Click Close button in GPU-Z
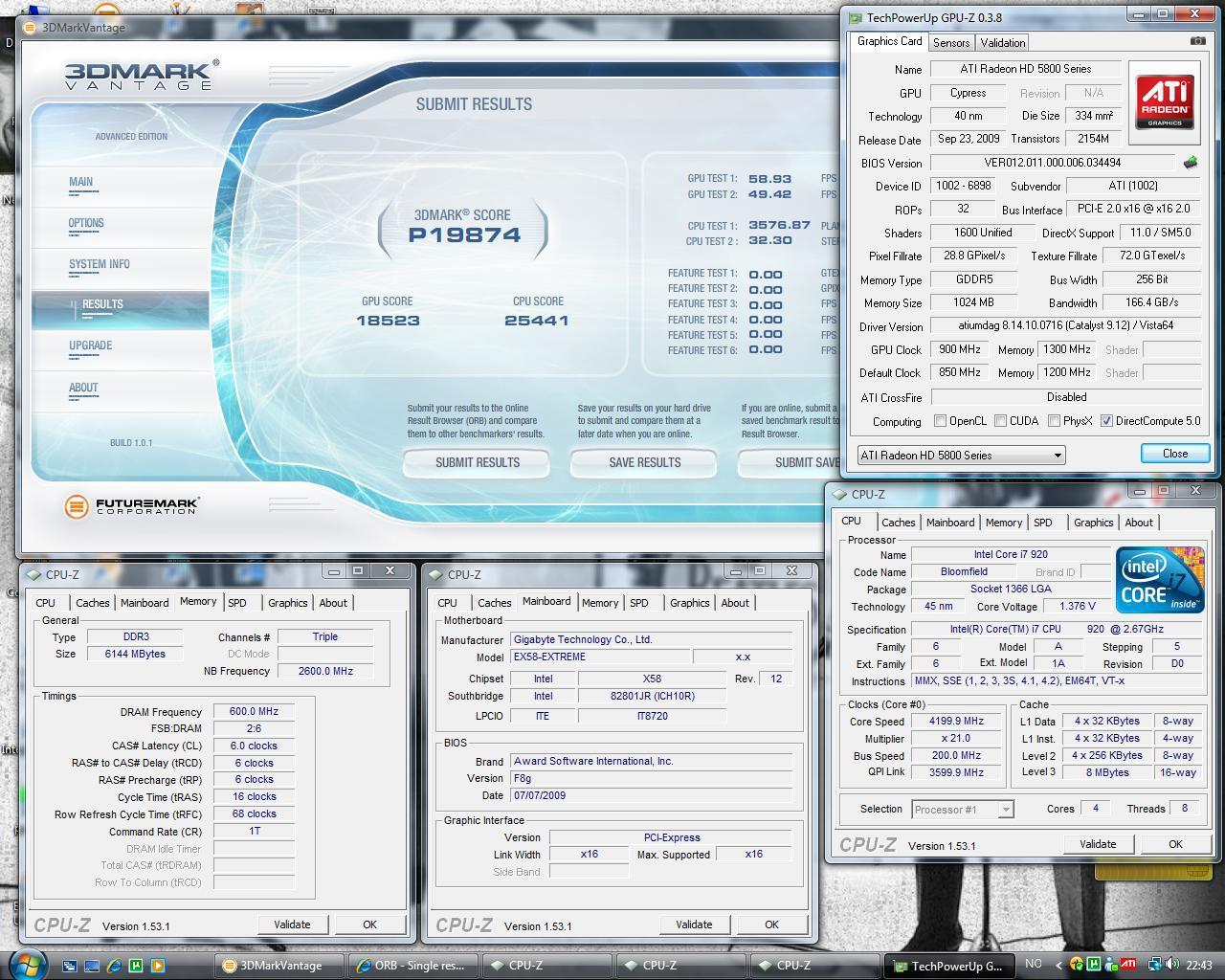1225x980 pixels. point(1175,454)
